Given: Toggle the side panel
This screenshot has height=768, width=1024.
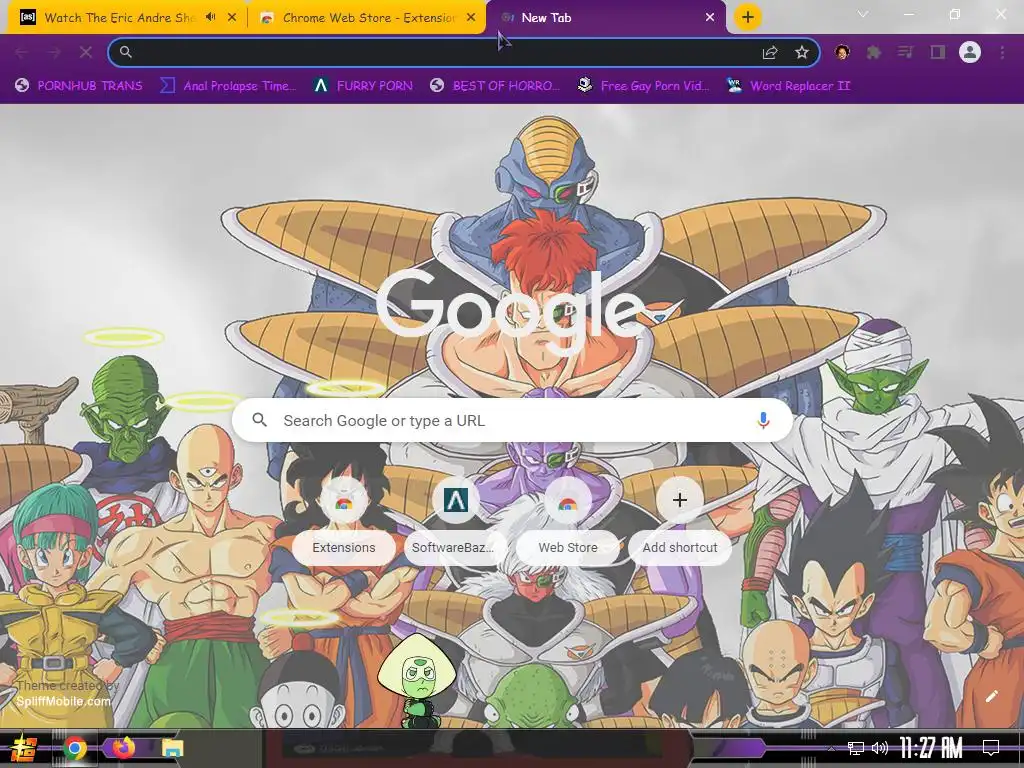Looking at the screenshot, I should (938, 52).
